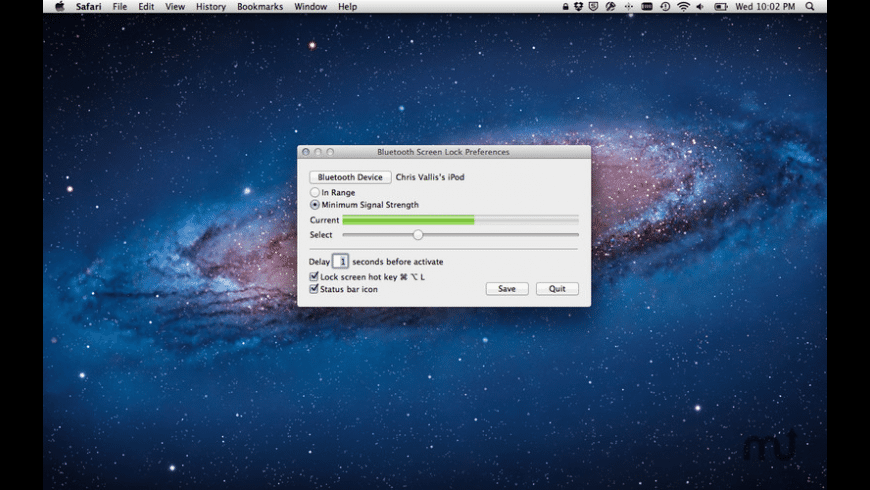Open the View menu
The width and height of the screenshot is (870, 490).
pyautogui.click(x=175, y=7)
